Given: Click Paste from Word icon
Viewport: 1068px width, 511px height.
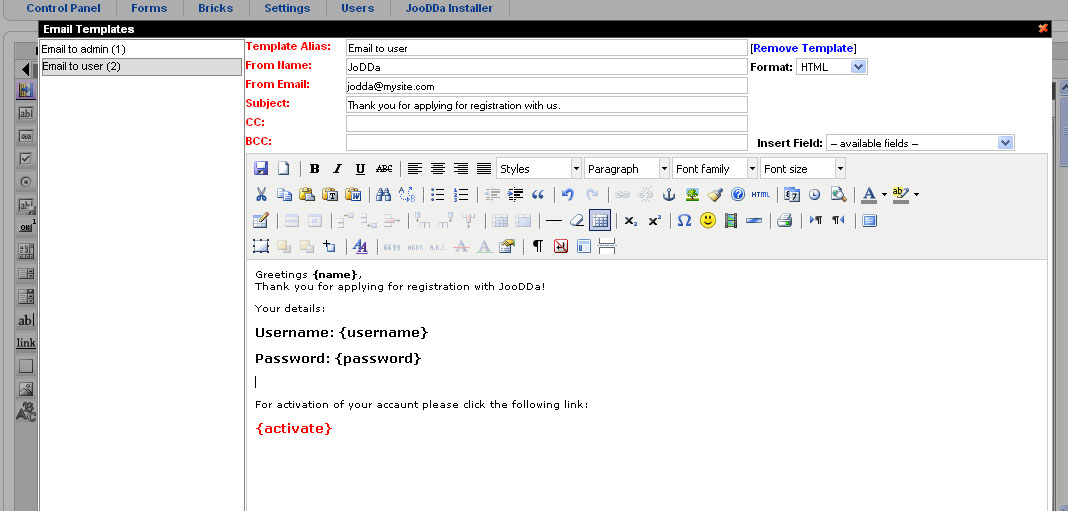Looking at the screenshot, I should (x=354, y=194).
